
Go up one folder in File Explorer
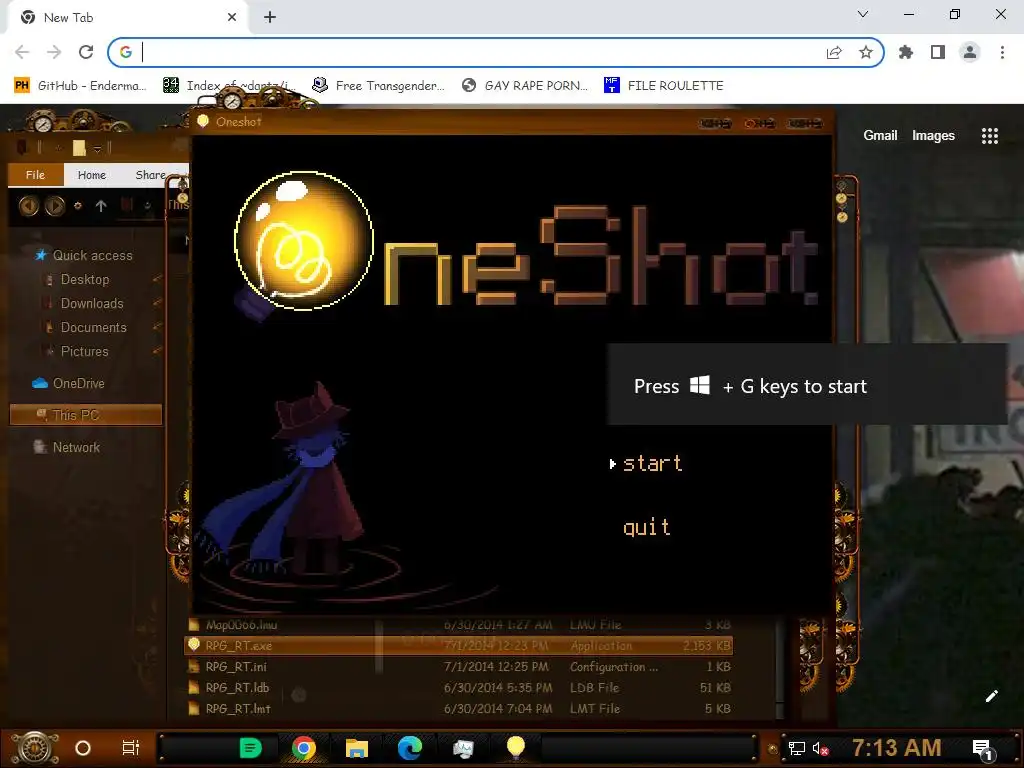point(101,206)
